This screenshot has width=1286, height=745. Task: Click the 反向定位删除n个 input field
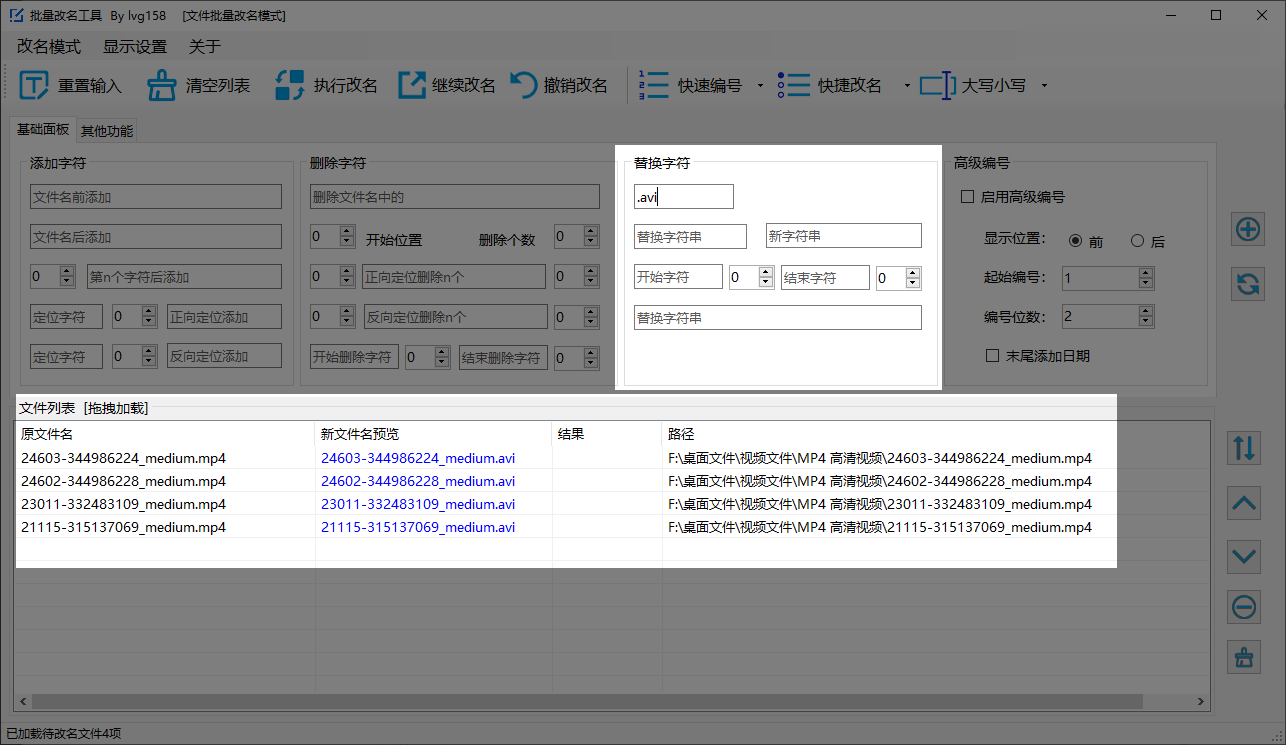click(454, 317)
